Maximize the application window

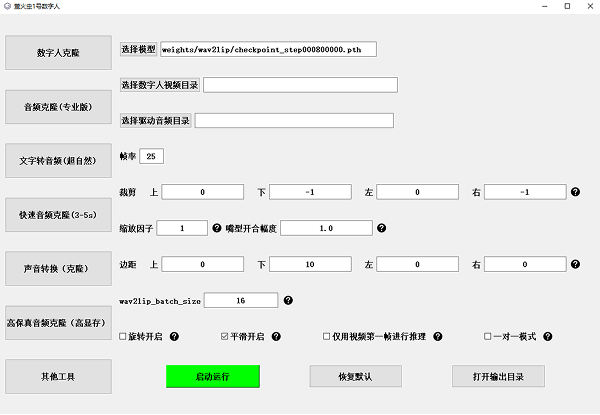pyautogui.click(x=567, y=6)
